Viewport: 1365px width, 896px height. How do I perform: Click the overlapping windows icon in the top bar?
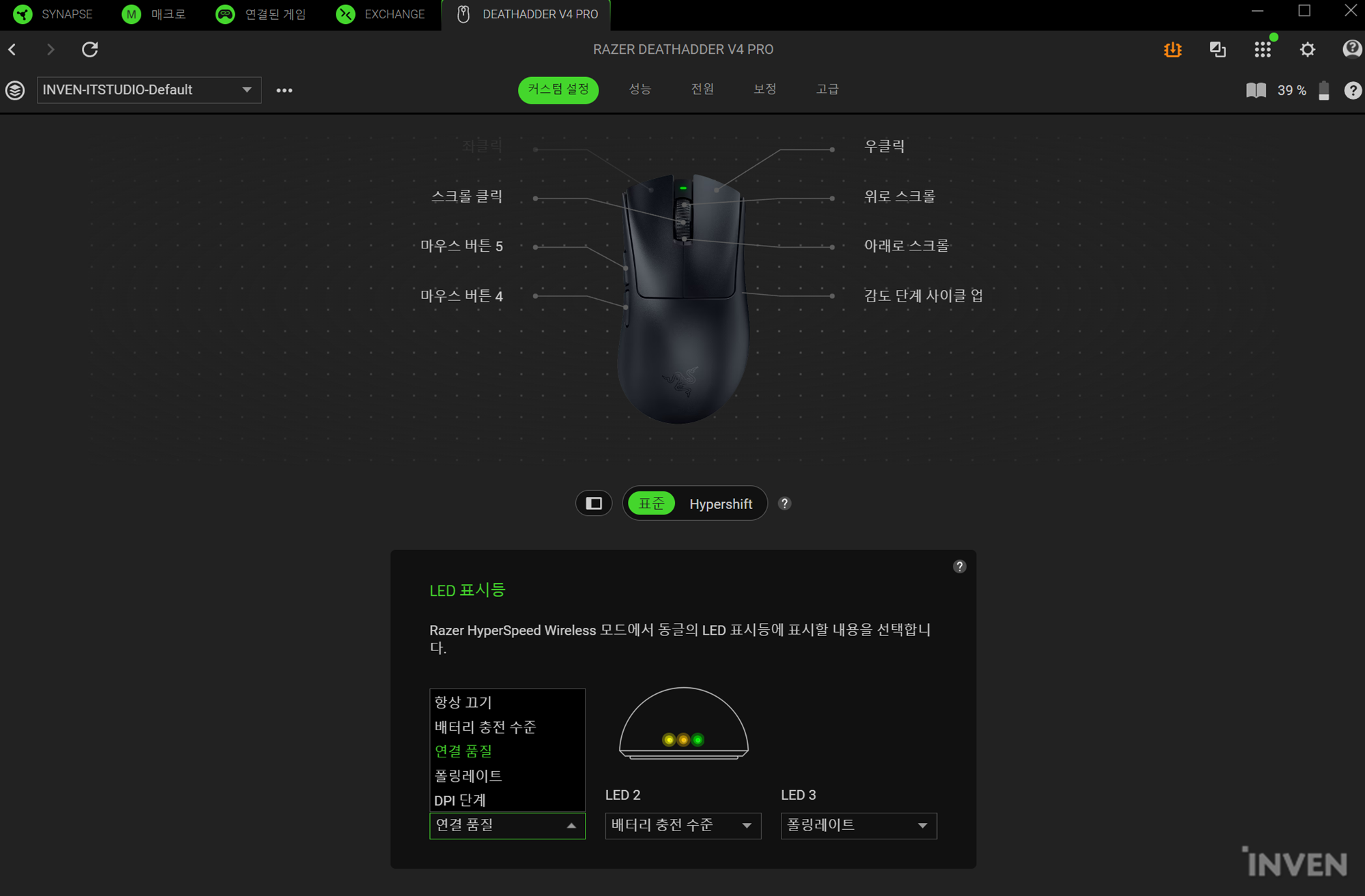tap(1218, 49)
